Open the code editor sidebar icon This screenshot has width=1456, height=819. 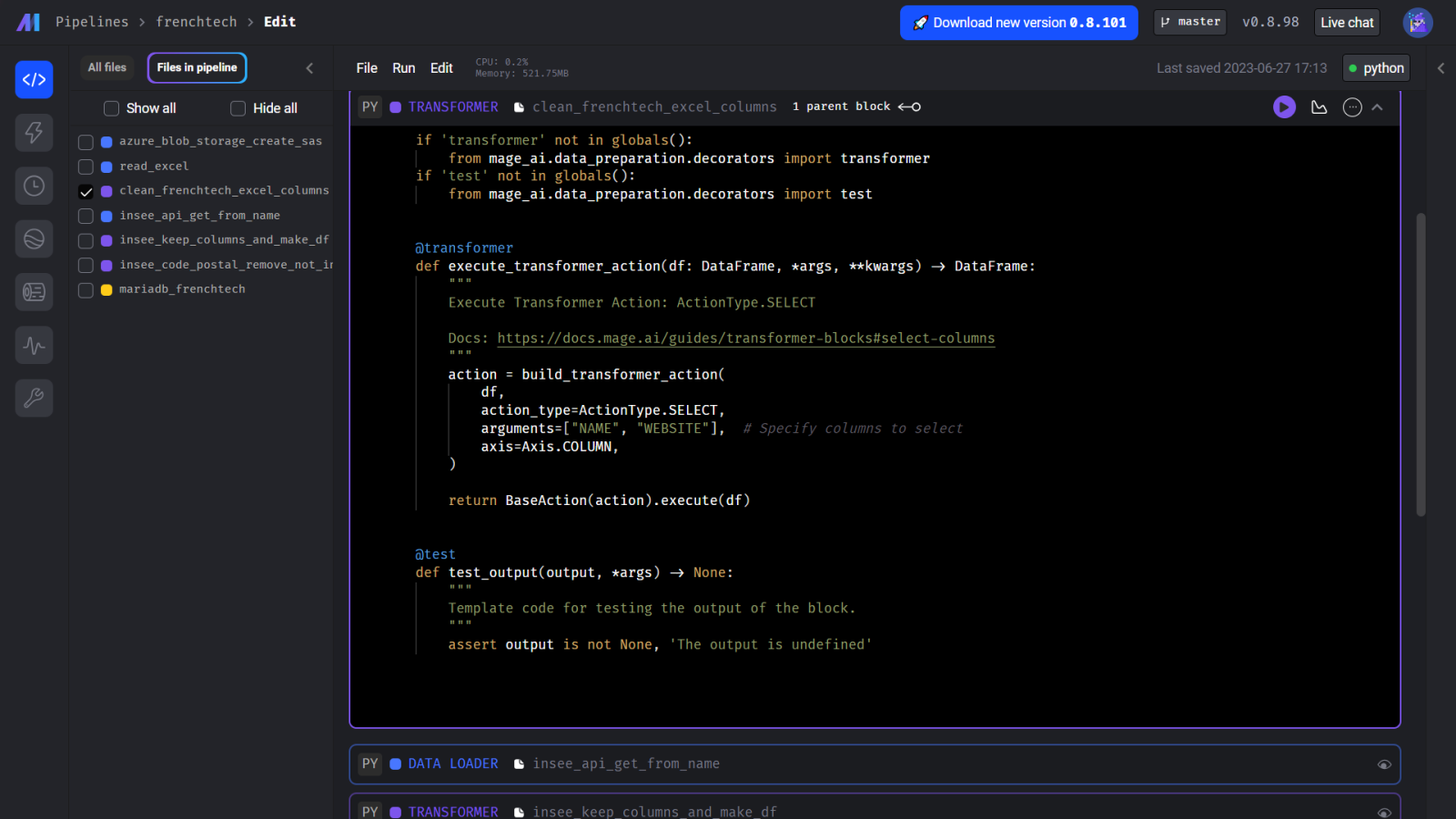34,80
